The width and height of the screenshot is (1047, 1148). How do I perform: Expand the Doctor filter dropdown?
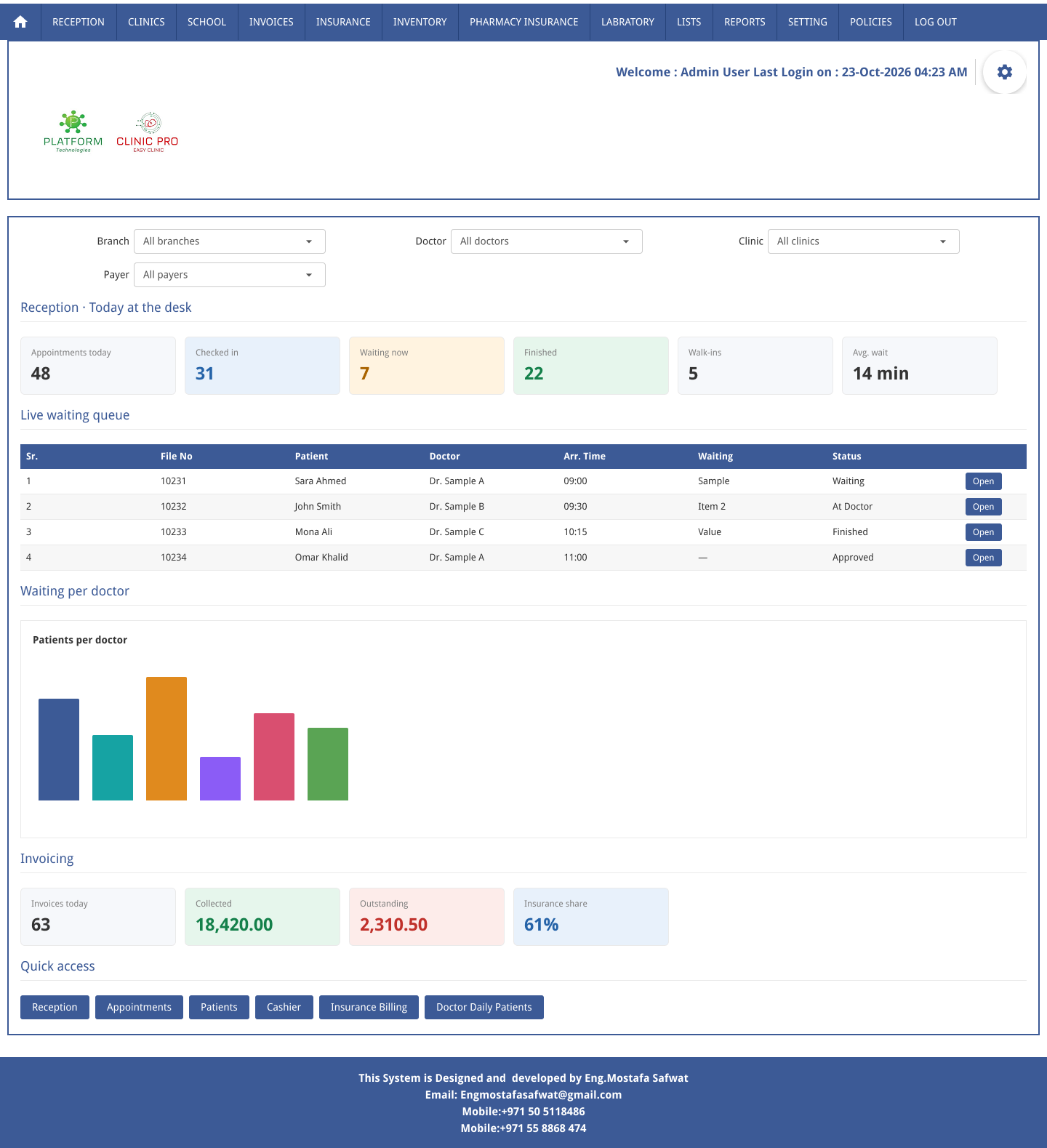pos(547,241)
